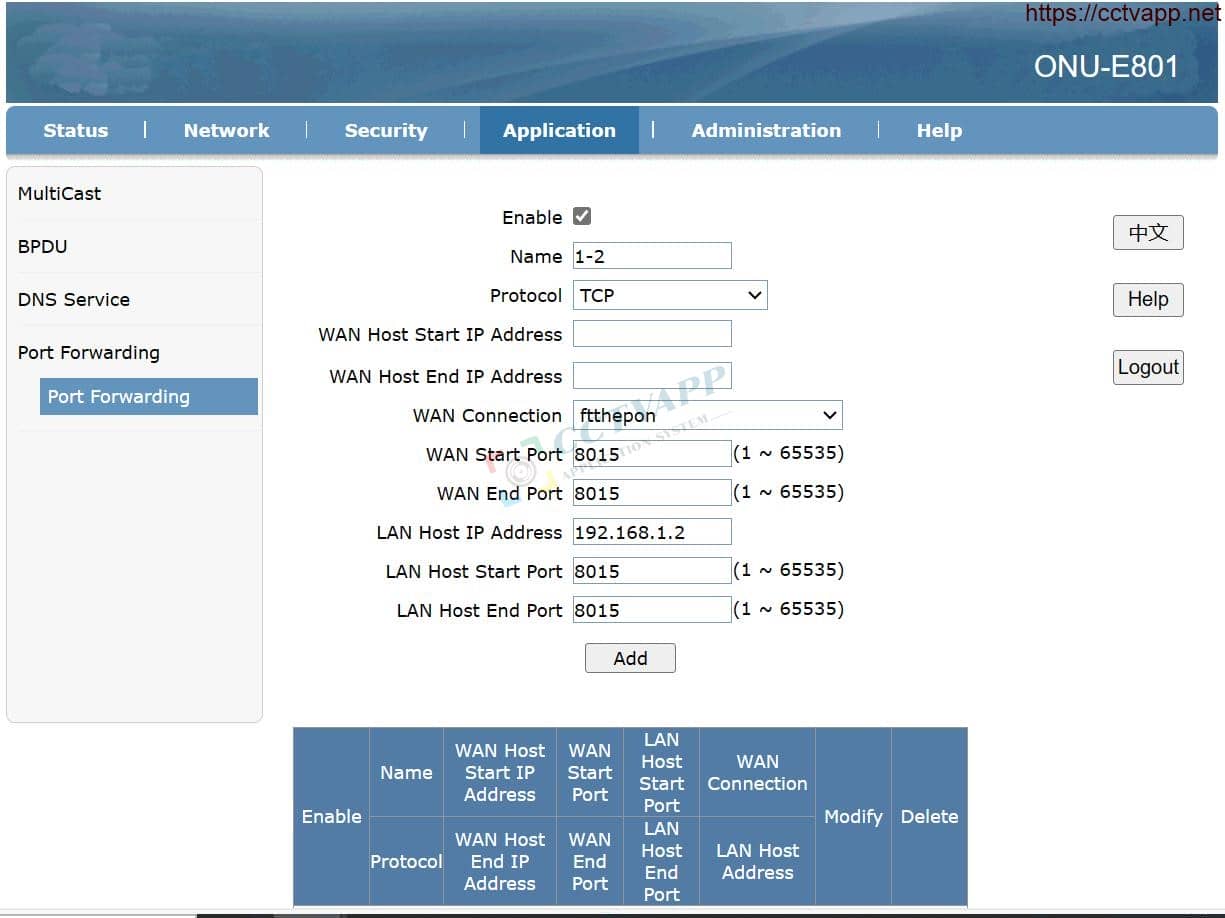Open the Status tab
Viewport: 1225px width, 918px height.
click(x=76, y=131)
